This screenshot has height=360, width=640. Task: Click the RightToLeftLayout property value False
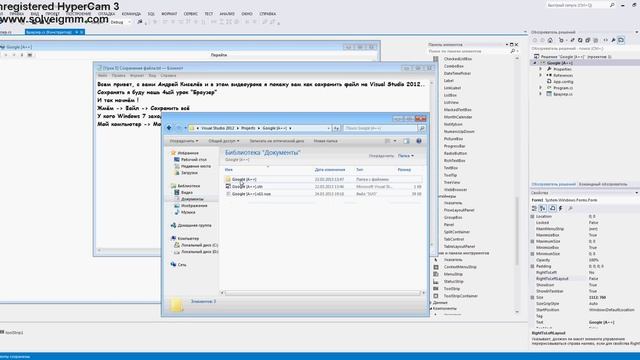(x=593, y=279)
